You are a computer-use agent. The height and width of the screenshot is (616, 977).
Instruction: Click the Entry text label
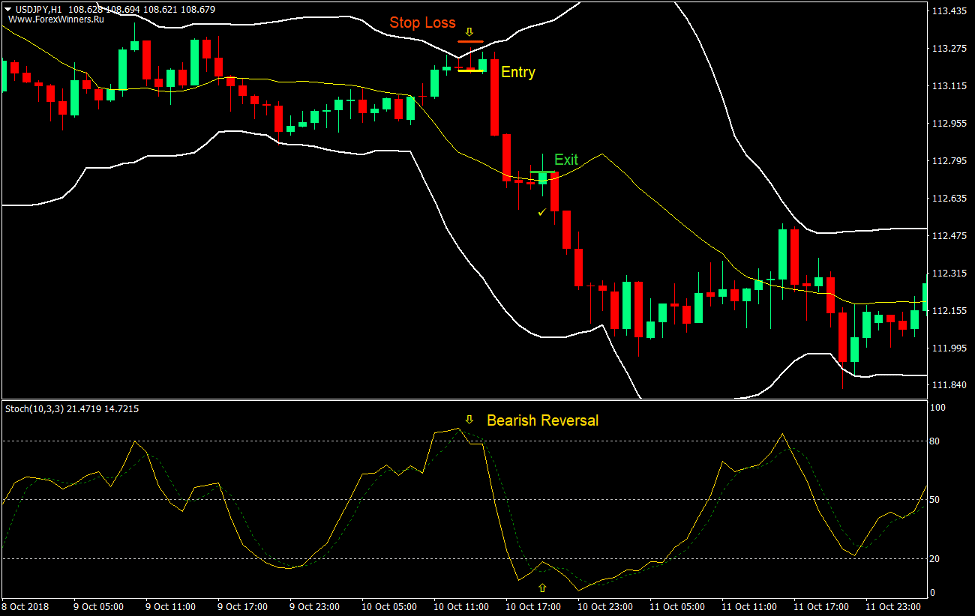click(518, 72)
